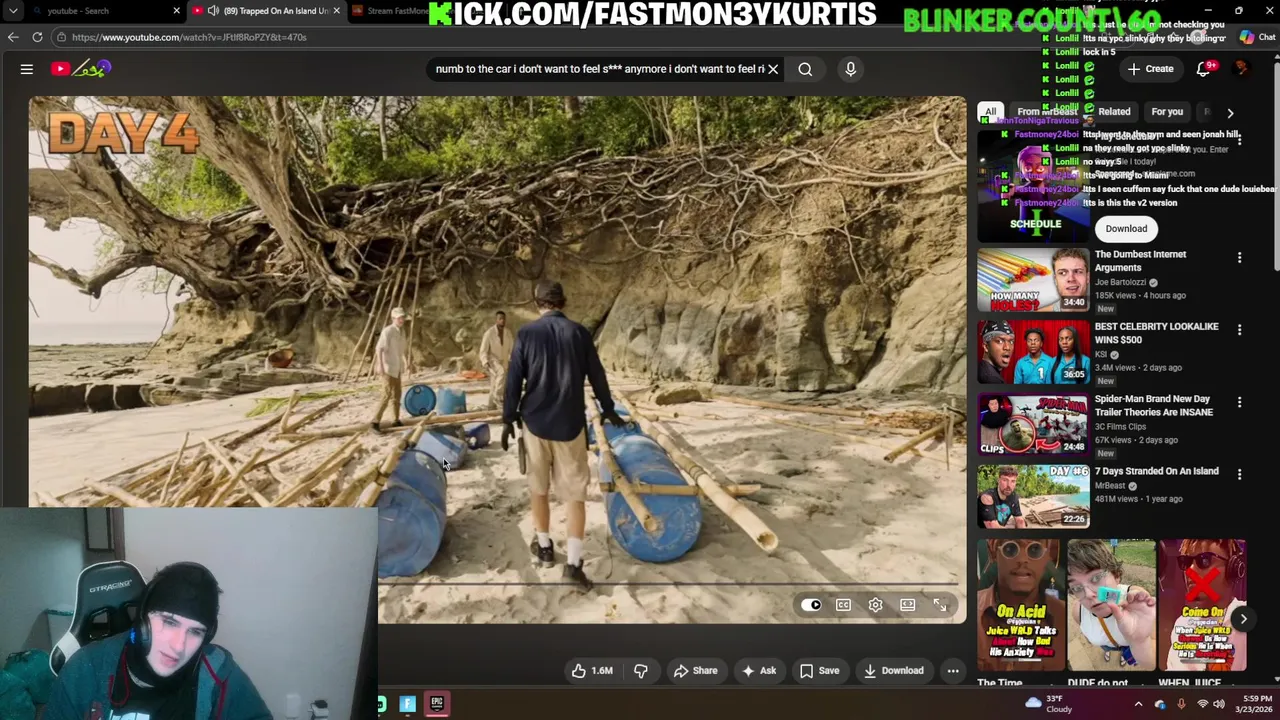Open options for 7 Days Stranded On An Island

[1239, 474]
